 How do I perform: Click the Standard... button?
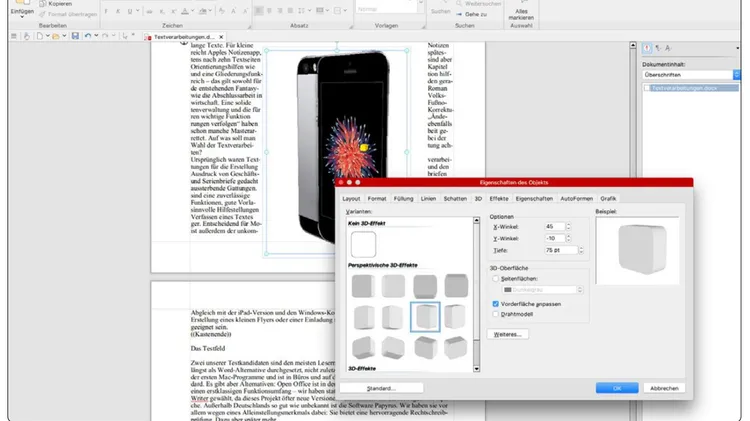381,388
